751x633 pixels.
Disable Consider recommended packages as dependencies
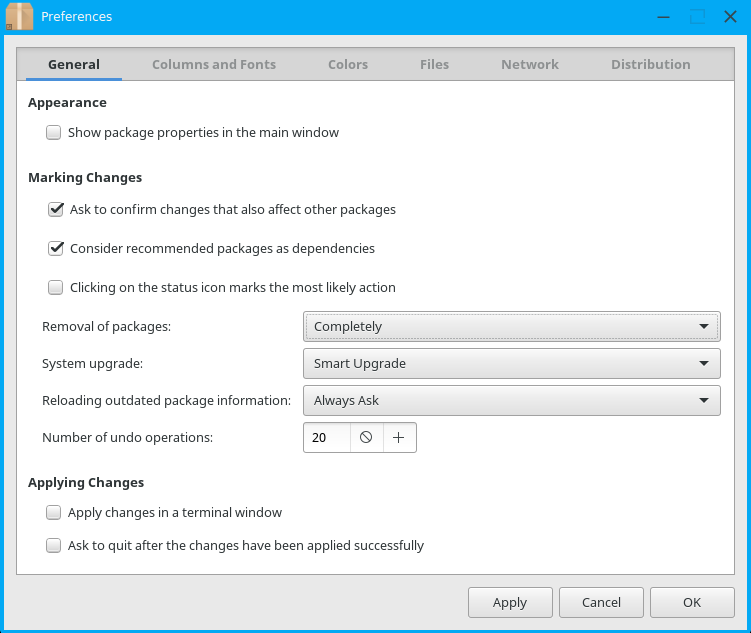[56, 248]
